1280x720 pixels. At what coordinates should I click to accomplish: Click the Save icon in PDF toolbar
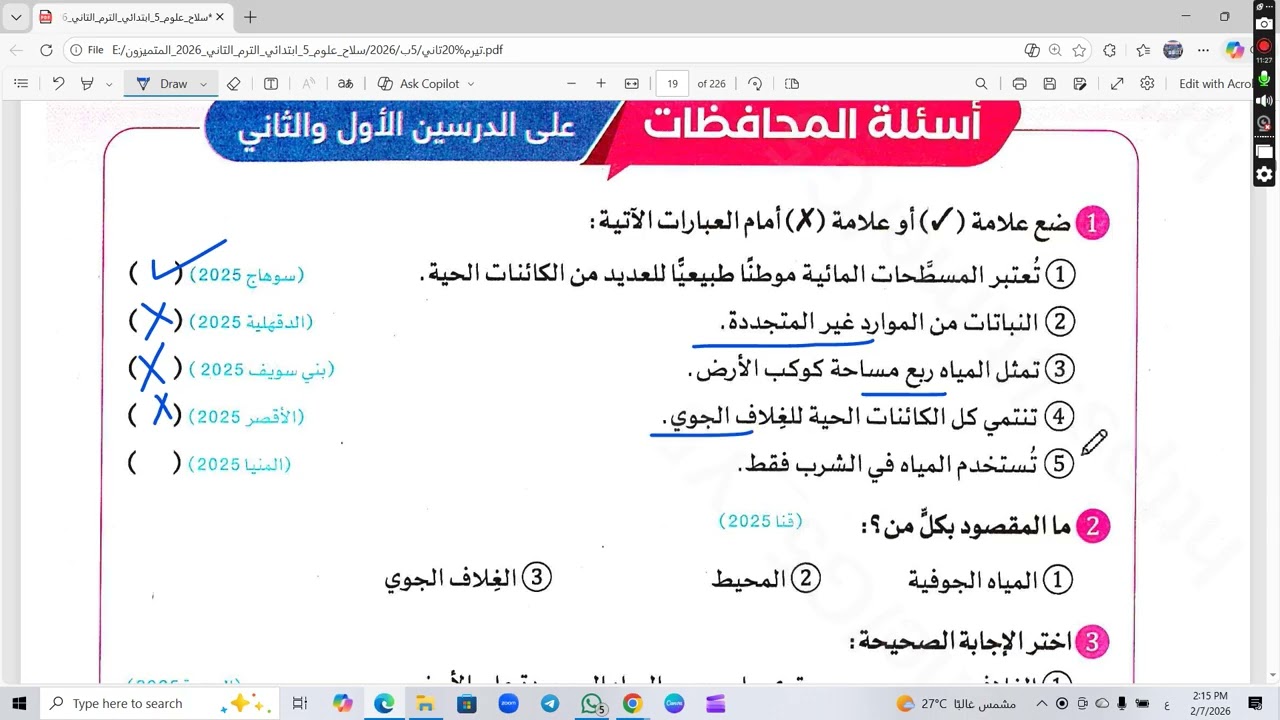(1049, 84)
